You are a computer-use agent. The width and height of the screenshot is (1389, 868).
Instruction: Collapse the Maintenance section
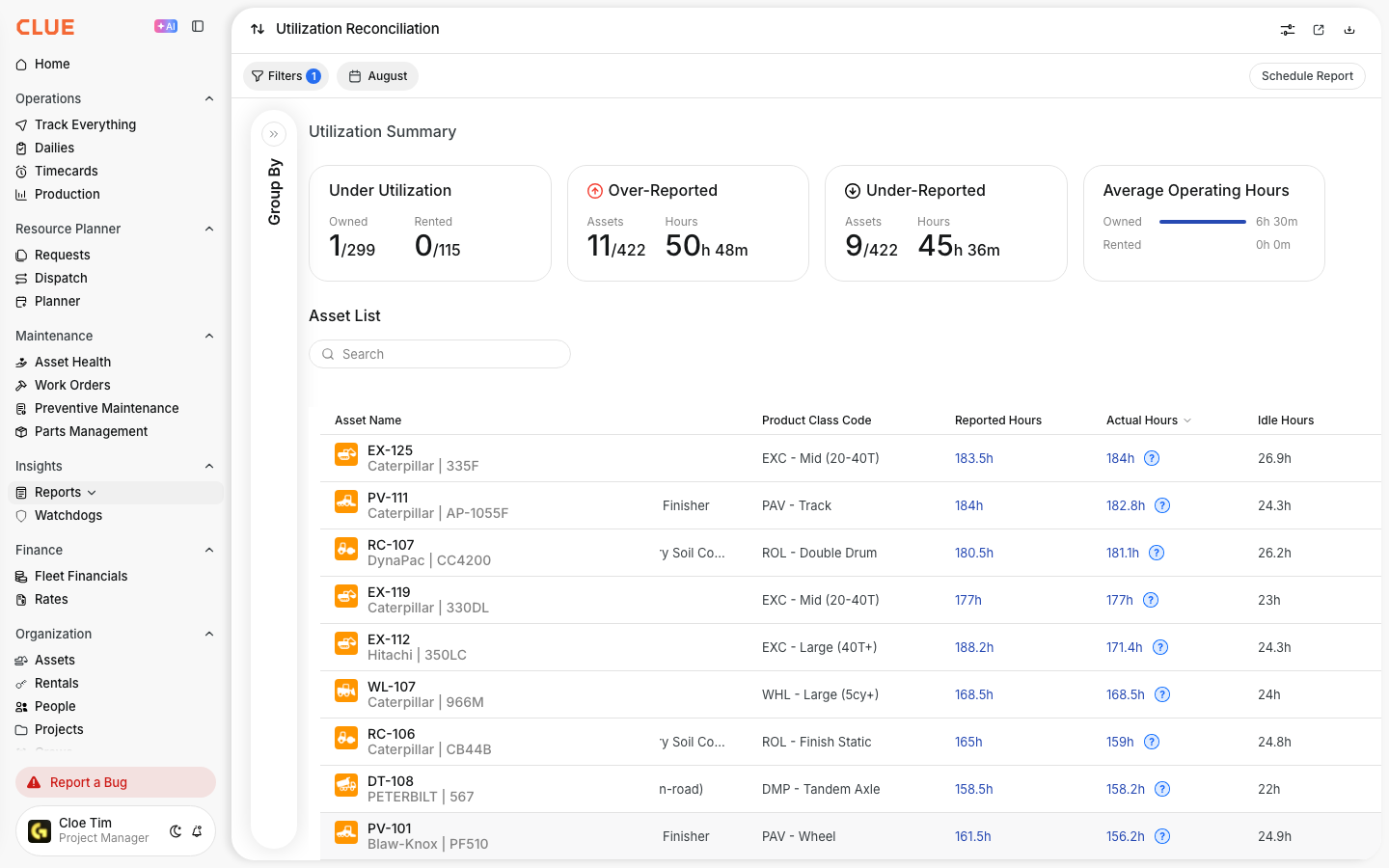point(209,336)
